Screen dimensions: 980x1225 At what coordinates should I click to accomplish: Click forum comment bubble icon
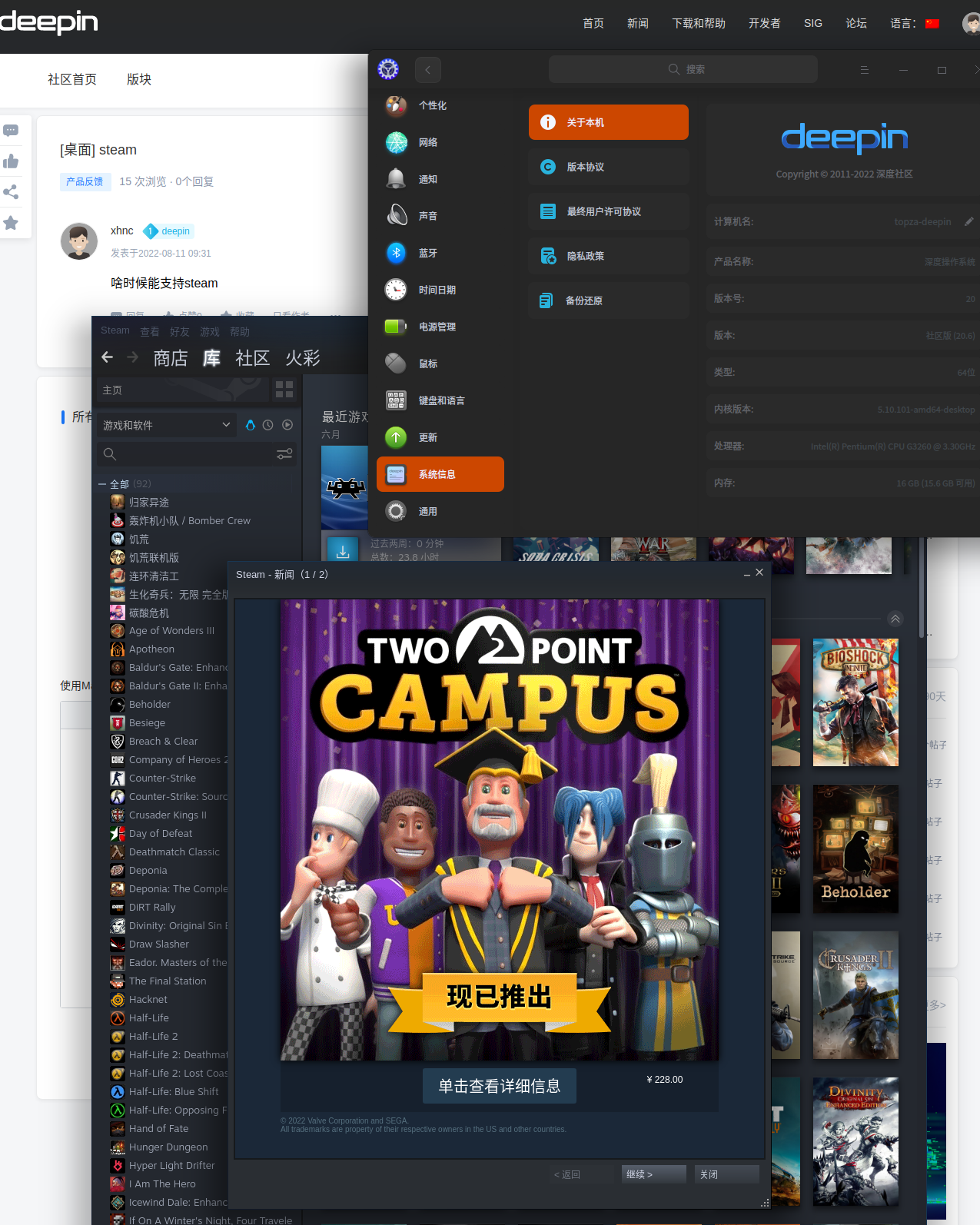point(11,131)
